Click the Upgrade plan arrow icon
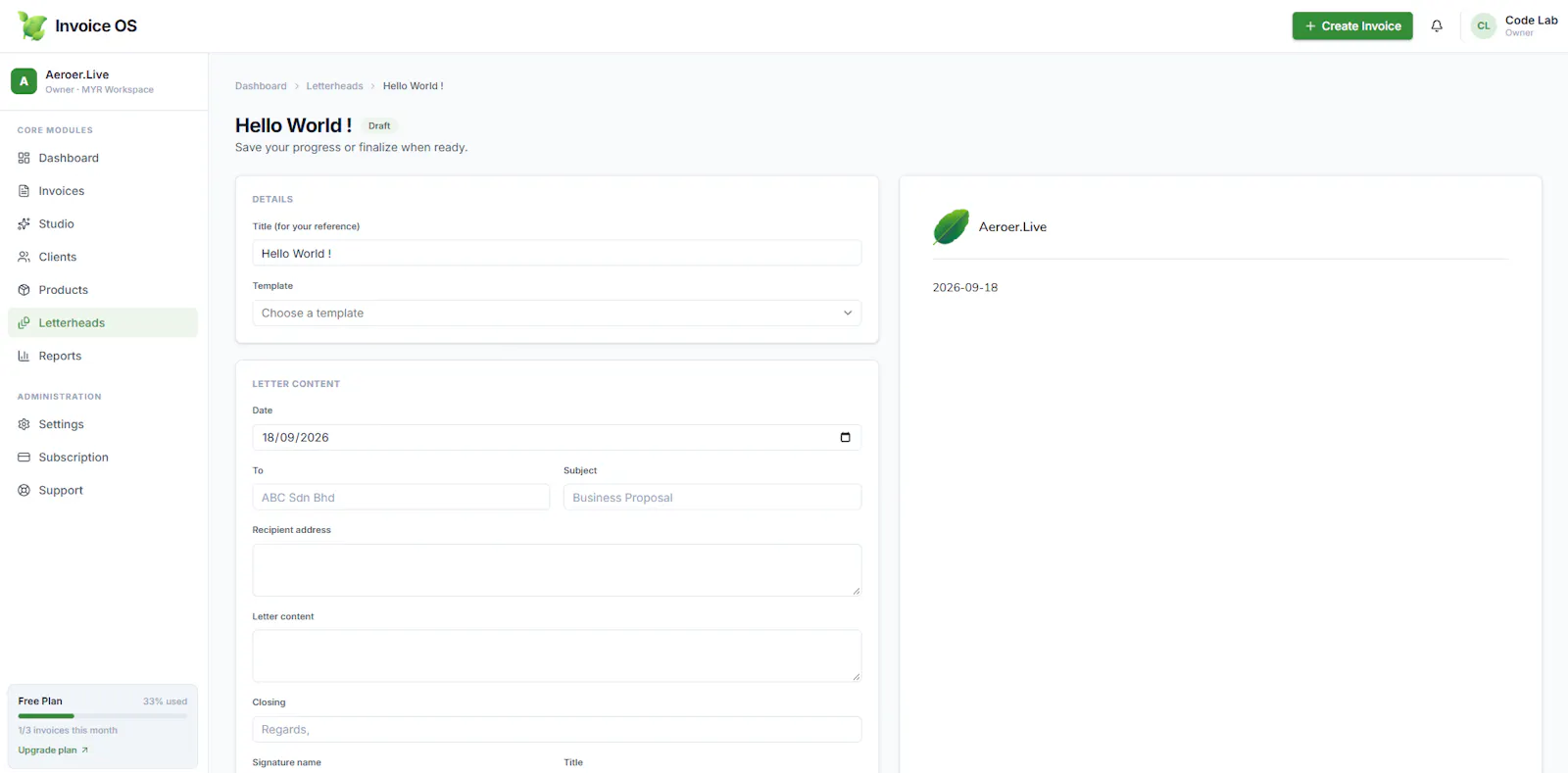Viewport: 1568px width, 773px height. pyautogui.click(x=84, y=750)
